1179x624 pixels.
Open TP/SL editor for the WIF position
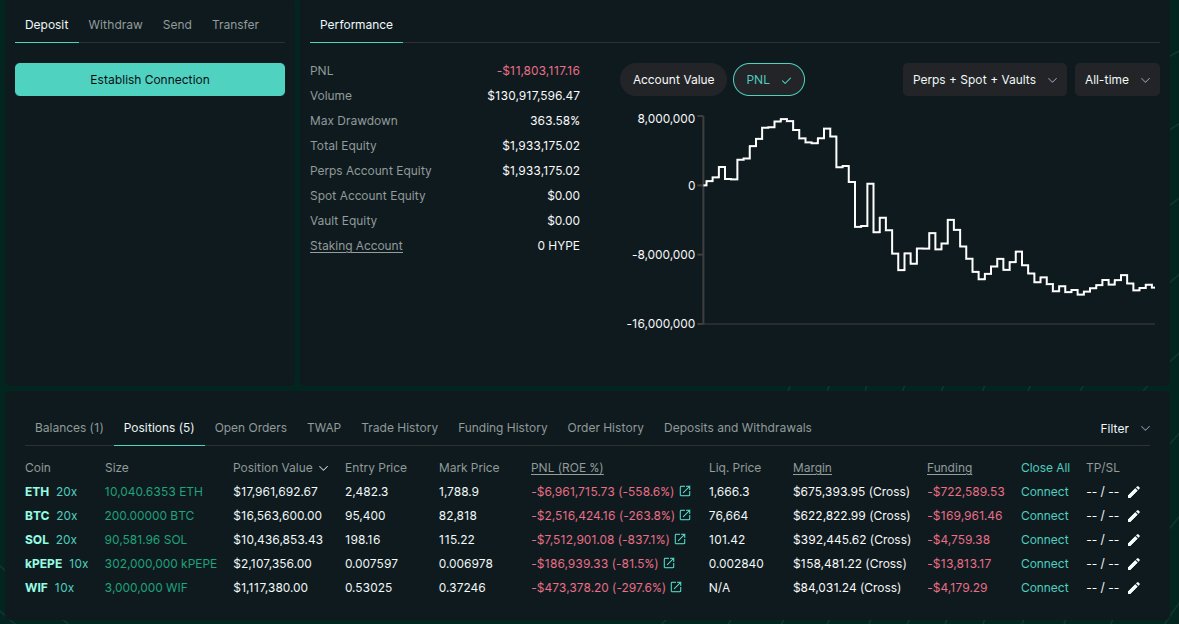tap(1136, 587)
